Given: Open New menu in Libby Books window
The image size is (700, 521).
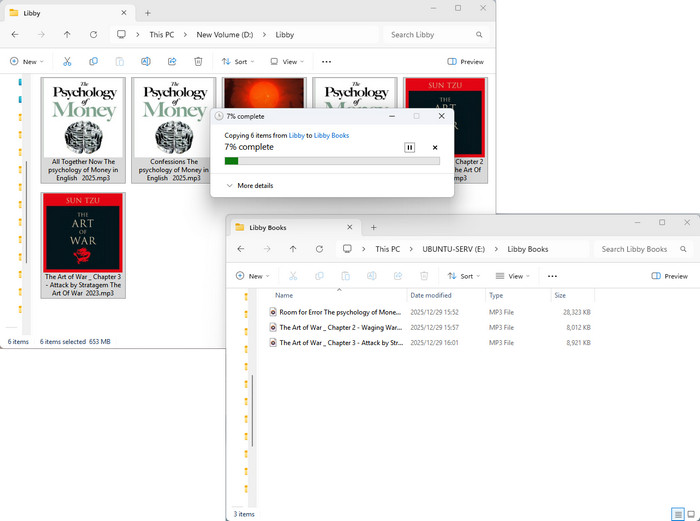Looking at the screenshot, I should point(253,276).
